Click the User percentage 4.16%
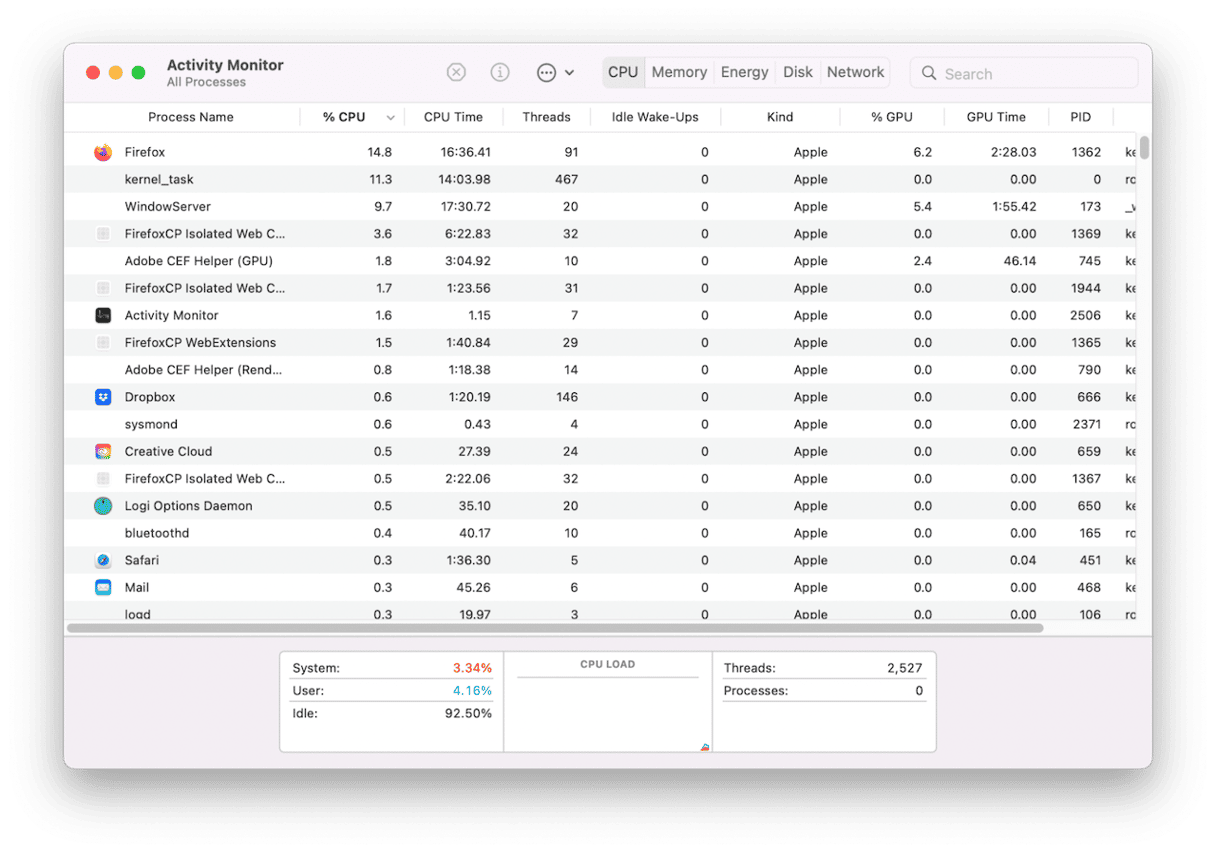Image resolution: width=1216 pixels, height=853 pixels. (472, 690)
